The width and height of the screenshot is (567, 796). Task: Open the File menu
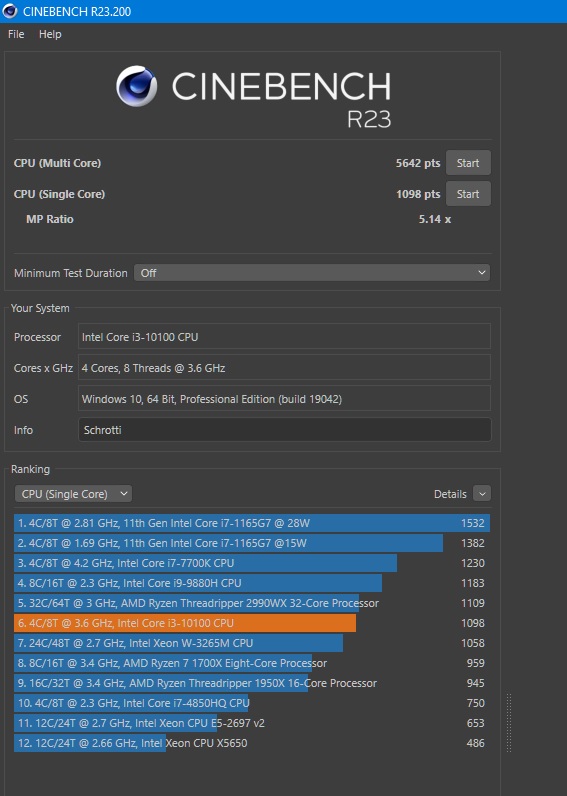(x=16, y=34)
